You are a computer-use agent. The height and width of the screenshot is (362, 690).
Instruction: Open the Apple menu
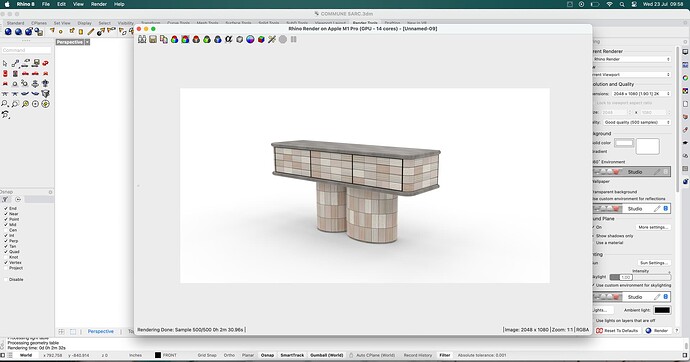click(7, 4)
